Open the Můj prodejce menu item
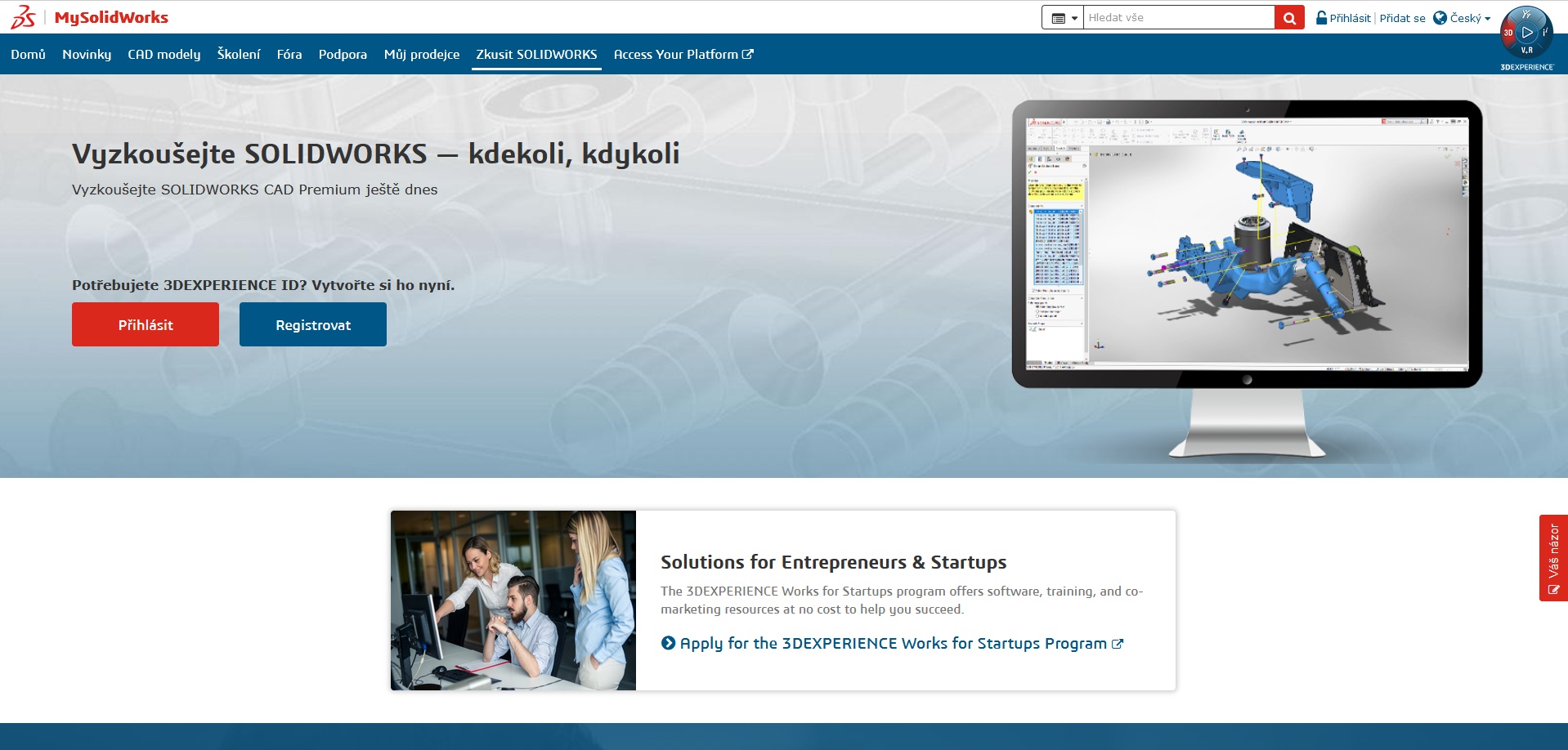The image size is (1568, 750). [422, 54]
